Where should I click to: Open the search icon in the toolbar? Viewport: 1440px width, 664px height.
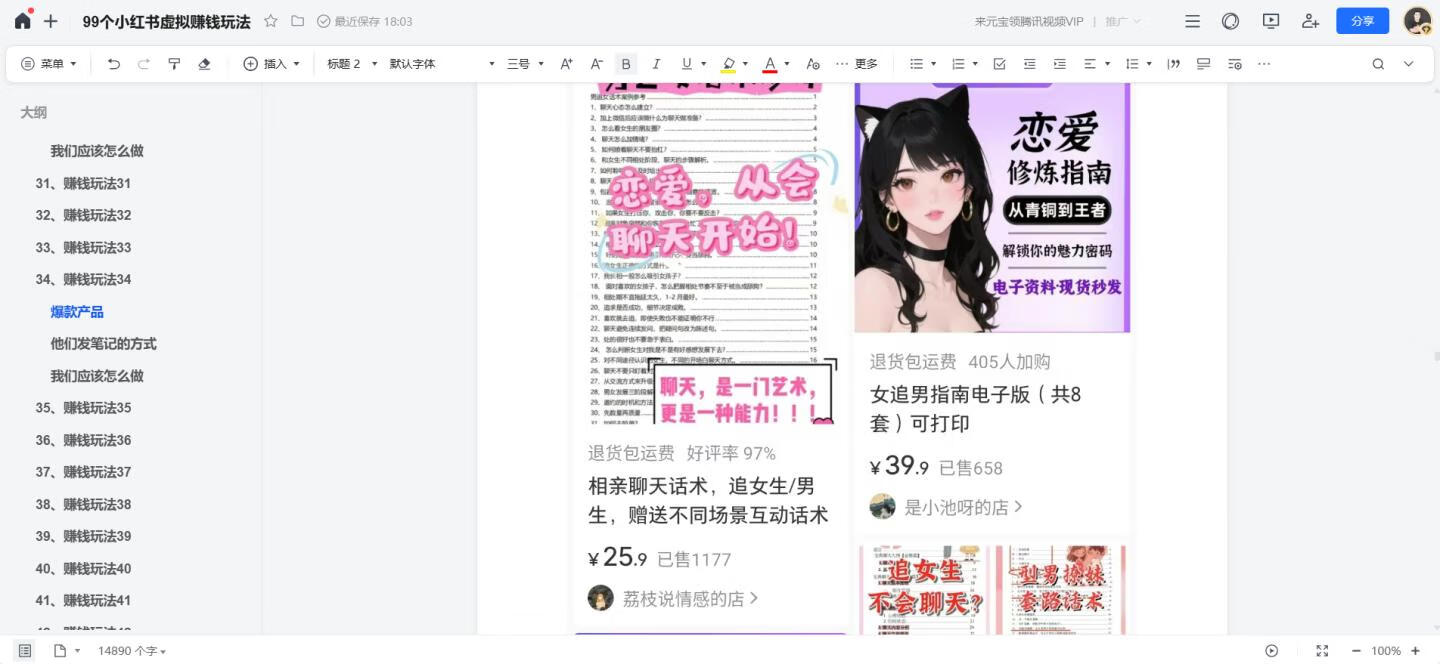click(x=1378, y=63)
